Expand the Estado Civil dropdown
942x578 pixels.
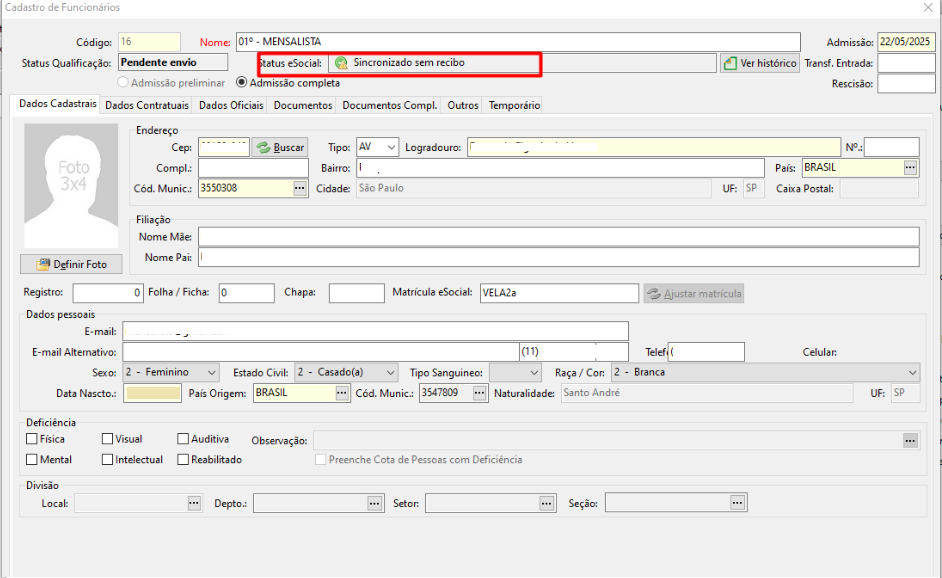click(x=390, y=373)
